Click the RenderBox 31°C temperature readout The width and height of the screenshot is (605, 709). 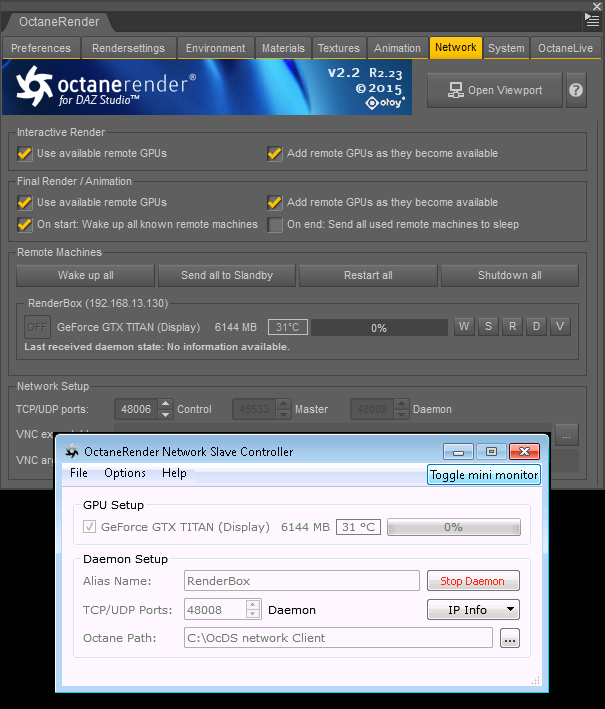288,327
